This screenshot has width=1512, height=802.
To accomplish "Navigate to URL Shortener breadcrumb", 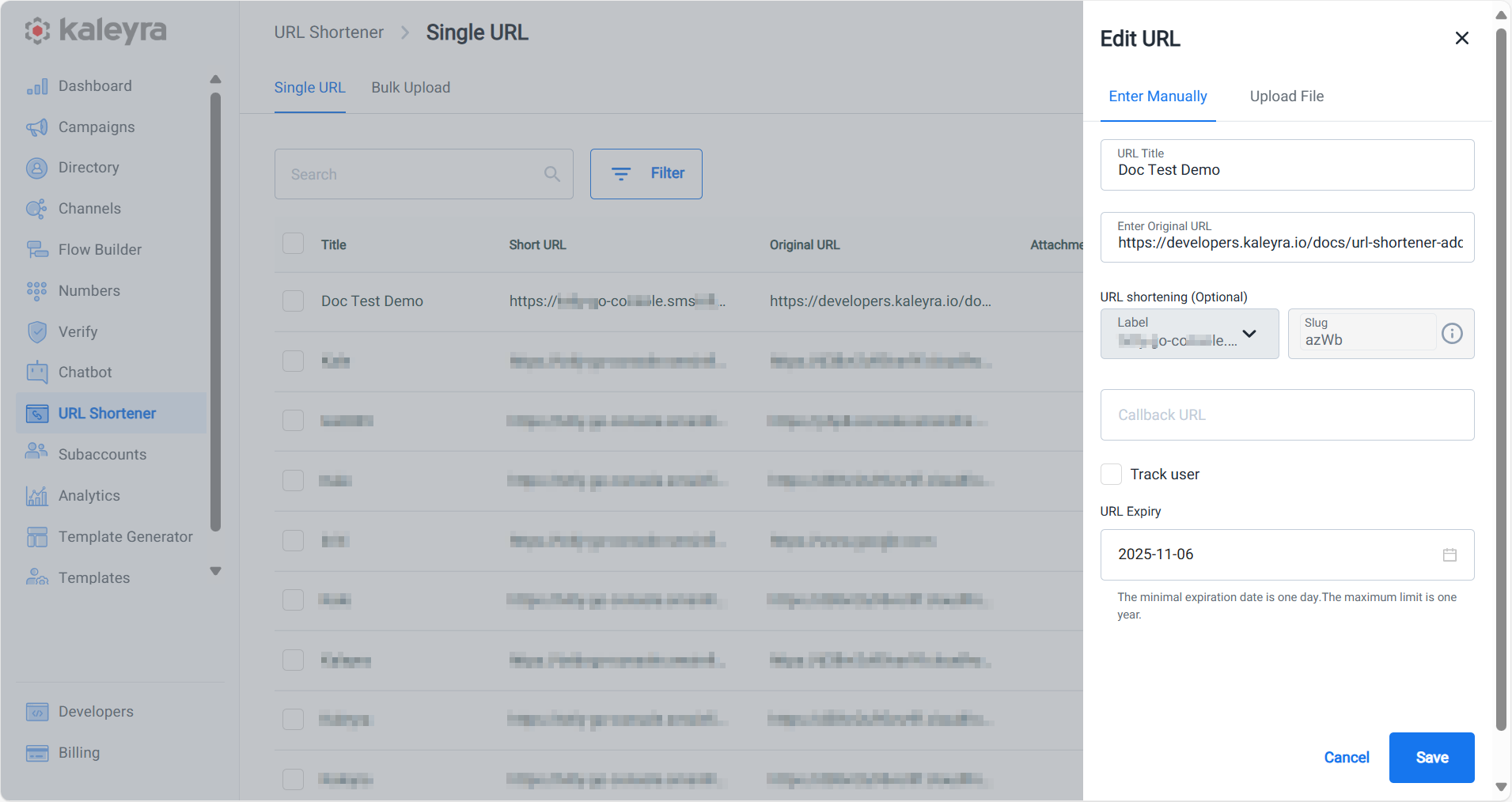I will pos(328,32).
